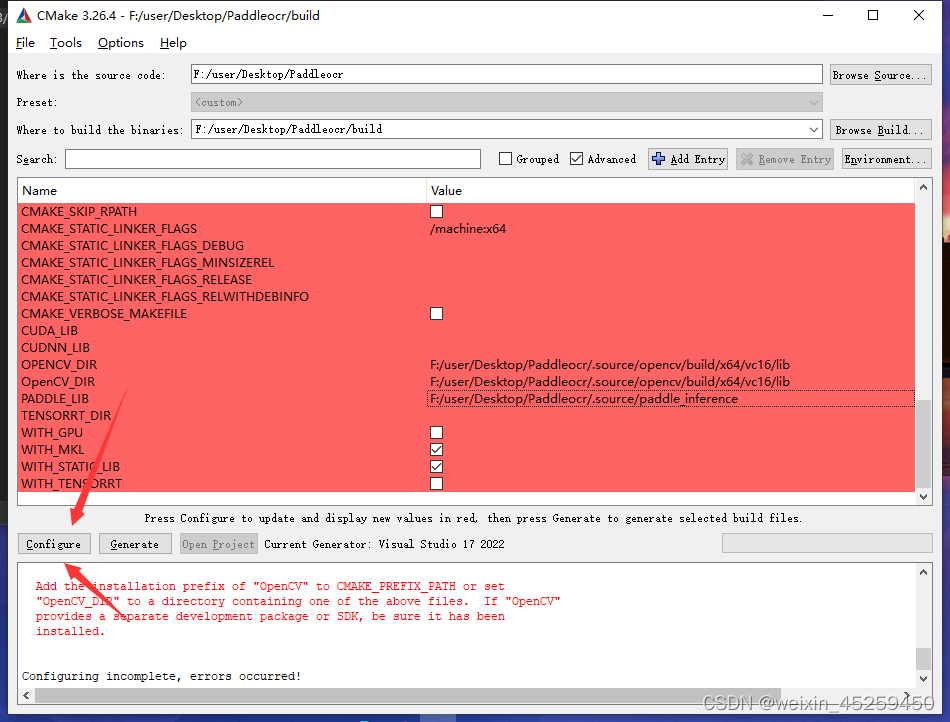Open the Environment dialog
This screenshot has height=722, width=950.
(885, 158)
